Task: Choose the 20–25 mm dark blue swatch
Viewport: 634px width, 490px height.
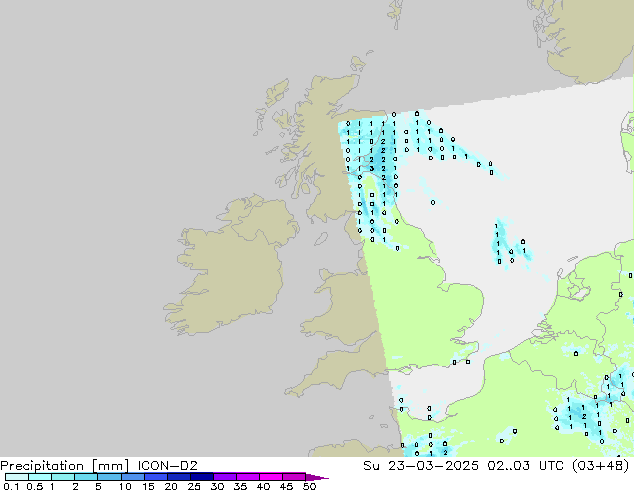Action: tap(178, 477)
